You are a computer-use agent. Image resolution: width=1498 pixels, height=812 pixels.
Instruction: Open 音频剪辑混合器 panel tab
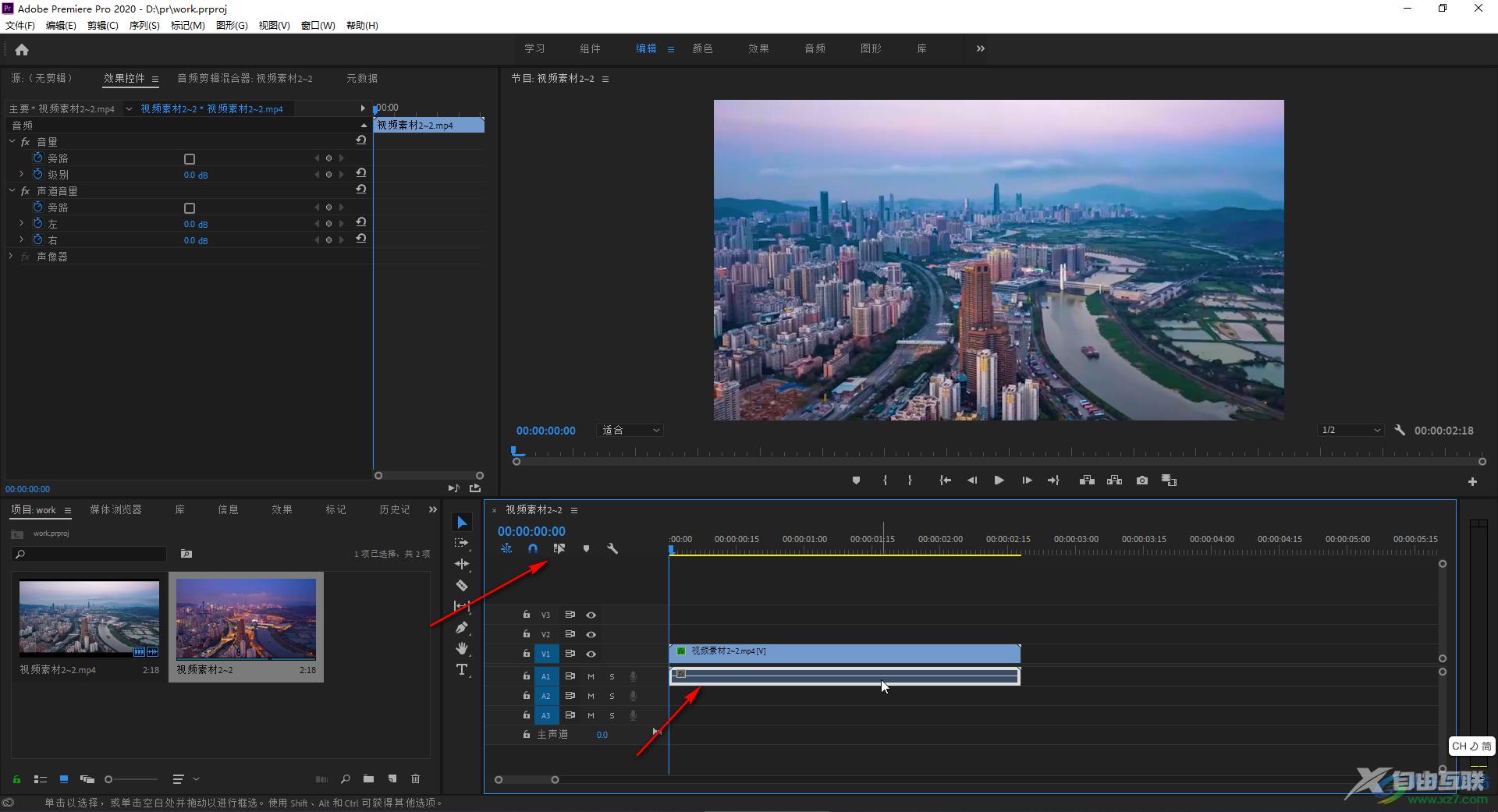[x=244, y=78]
